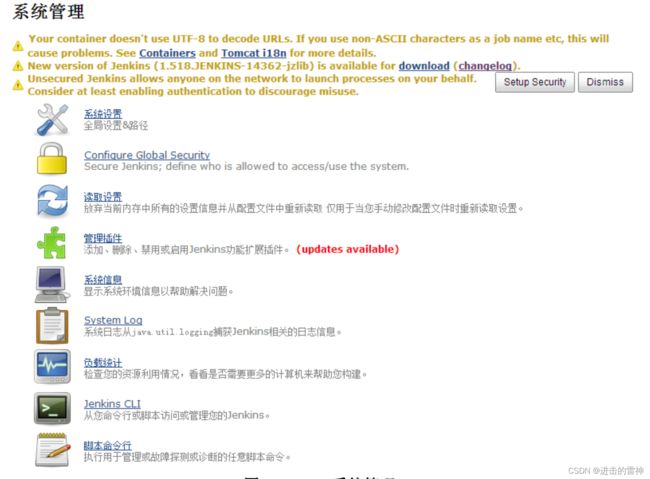Click the computer monitor system info icon
This screenshot has height=479, width=650.
click(x=52, y=284)
